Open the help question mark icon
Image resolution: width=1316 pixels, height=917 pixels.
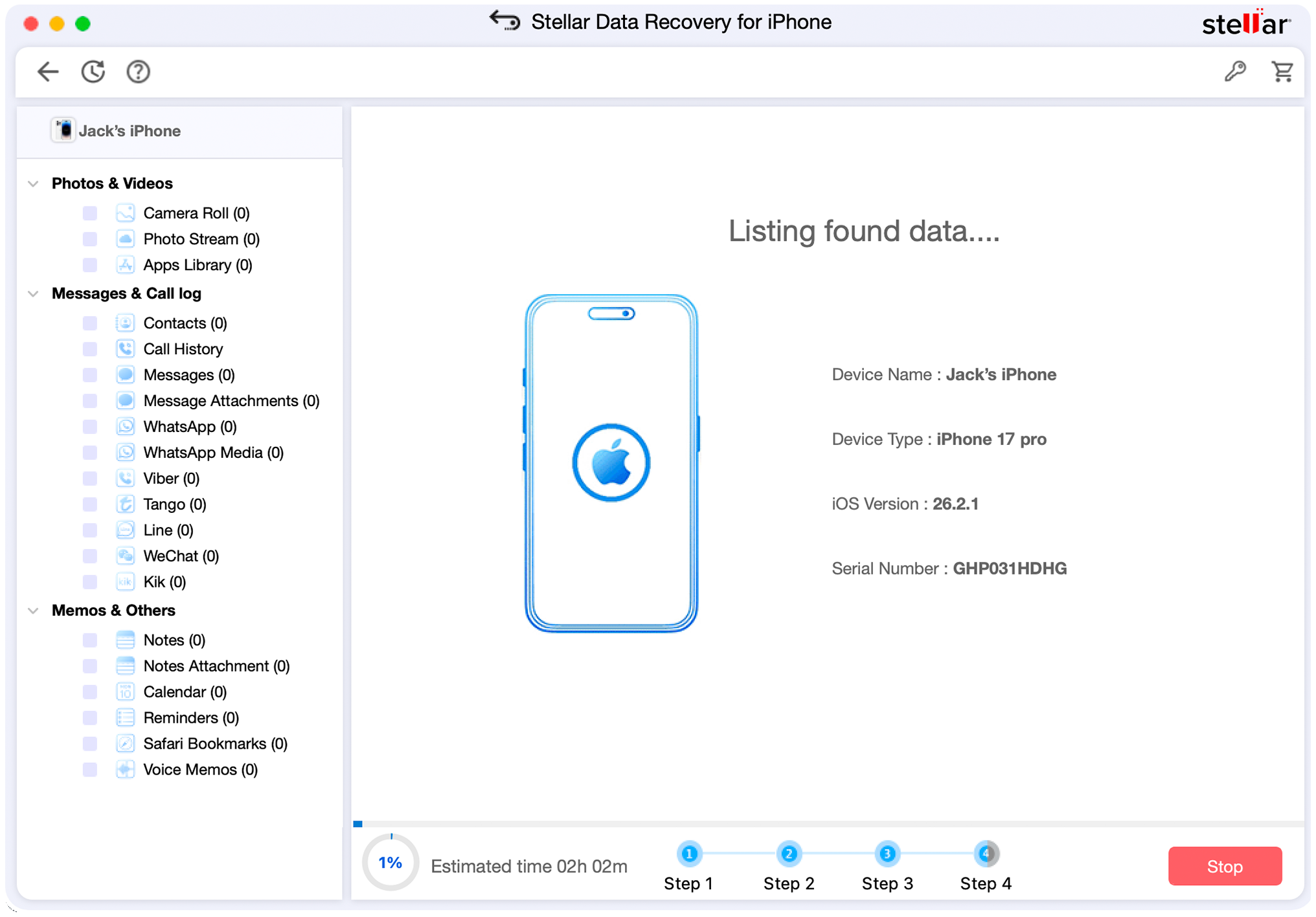(138, 71)
